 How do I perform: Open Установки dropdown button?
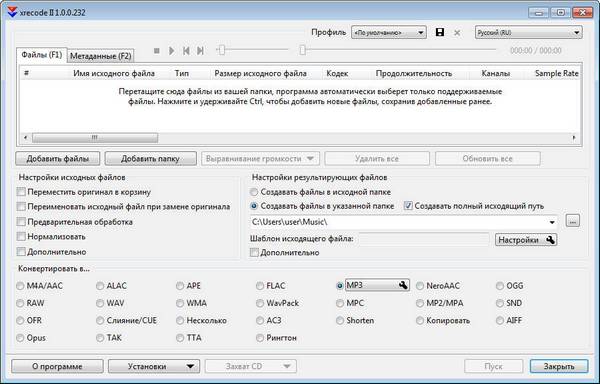point(154,366)
